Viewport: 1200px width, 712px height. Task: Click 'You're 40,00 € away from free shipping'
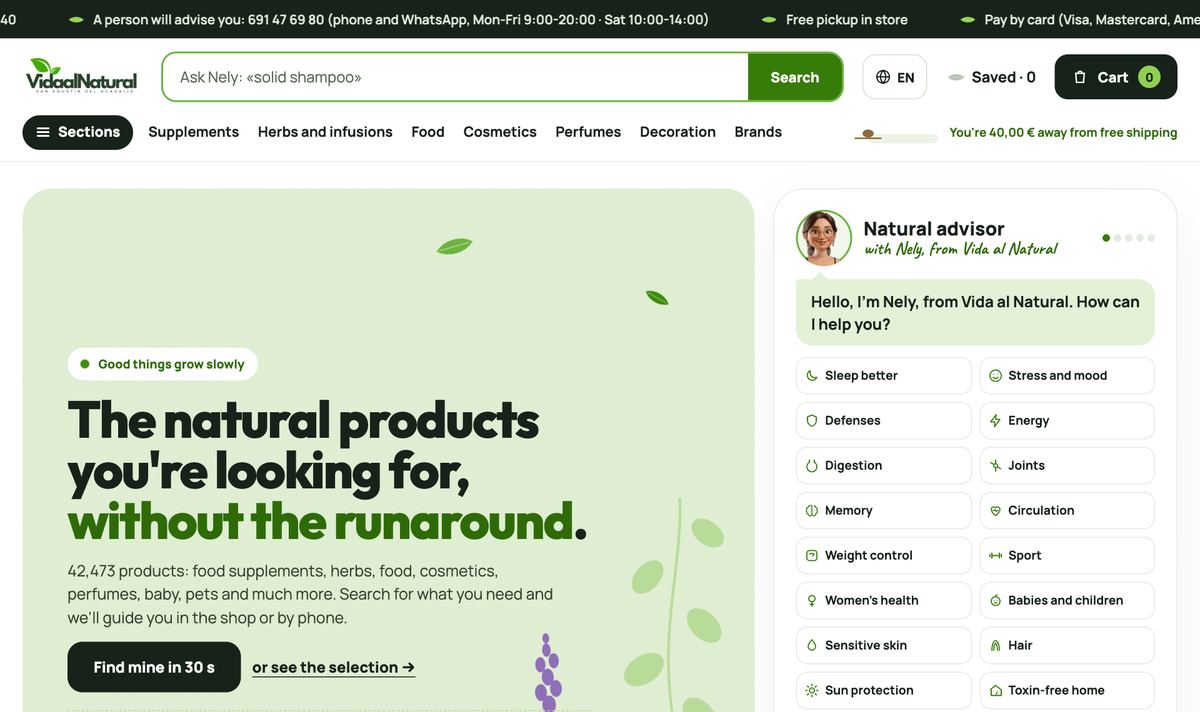pos(1063,132)
